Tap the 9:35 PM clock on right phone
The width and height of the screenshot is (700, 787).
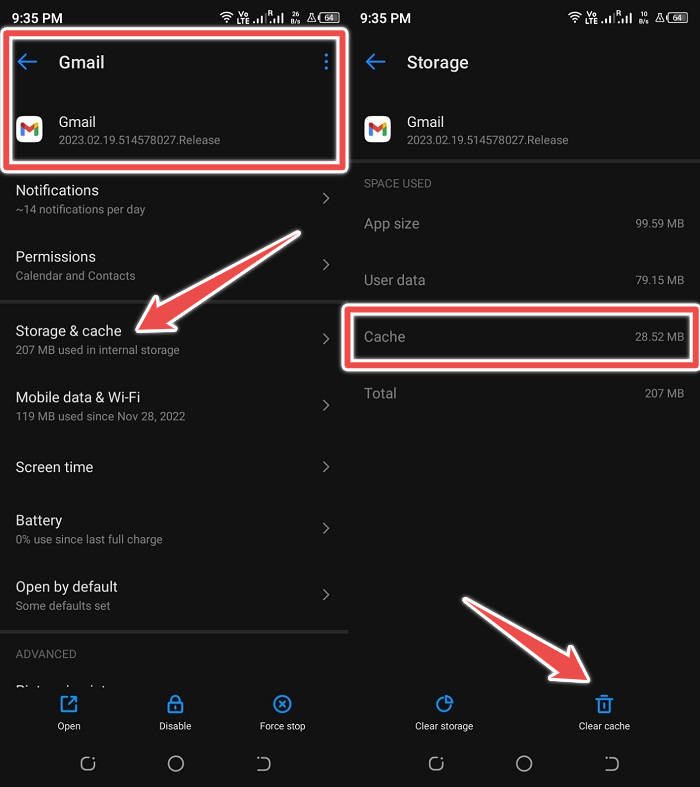[385, 18]
